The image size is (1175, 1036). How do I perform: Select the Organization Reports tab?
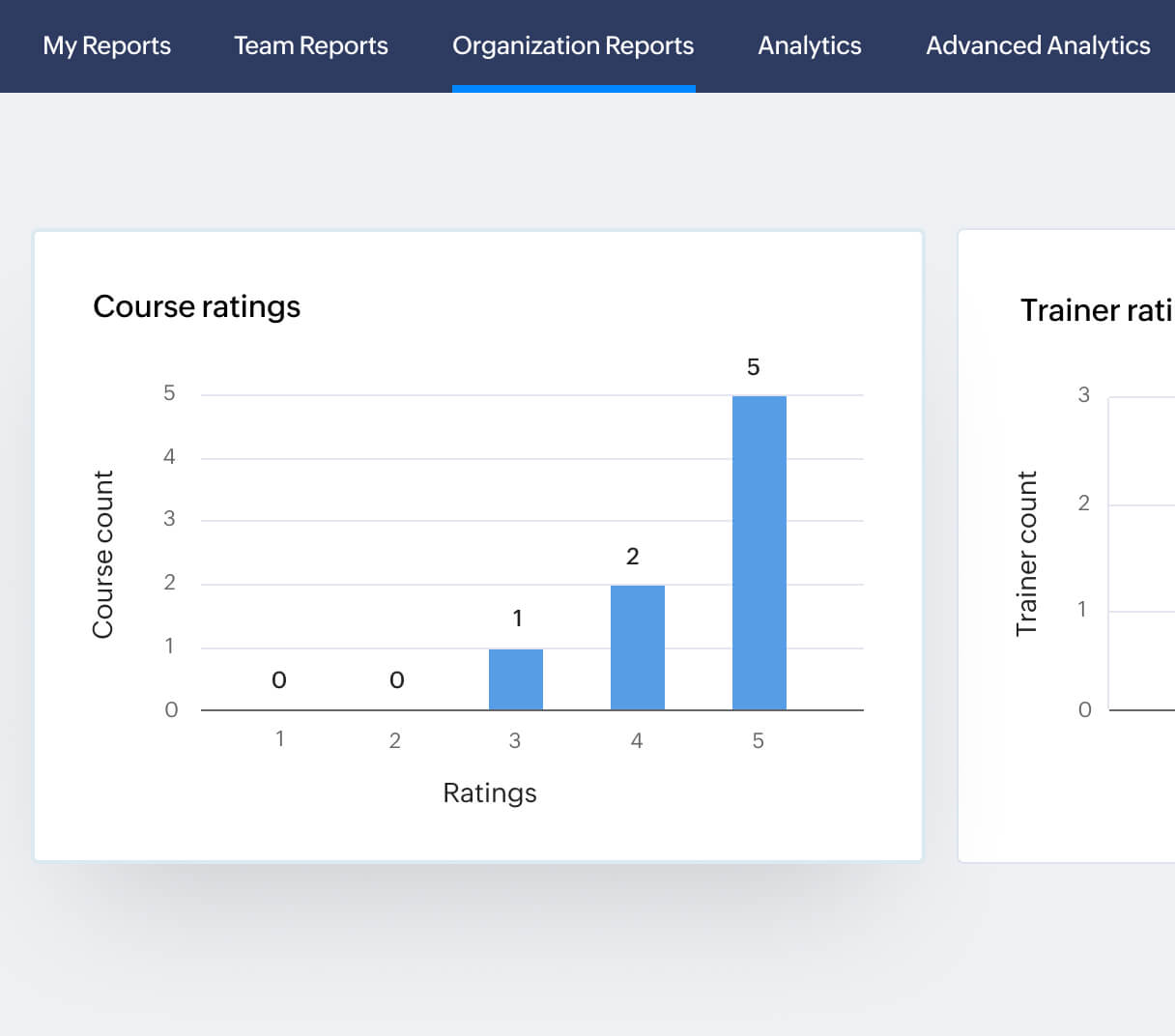click(573, 45)
